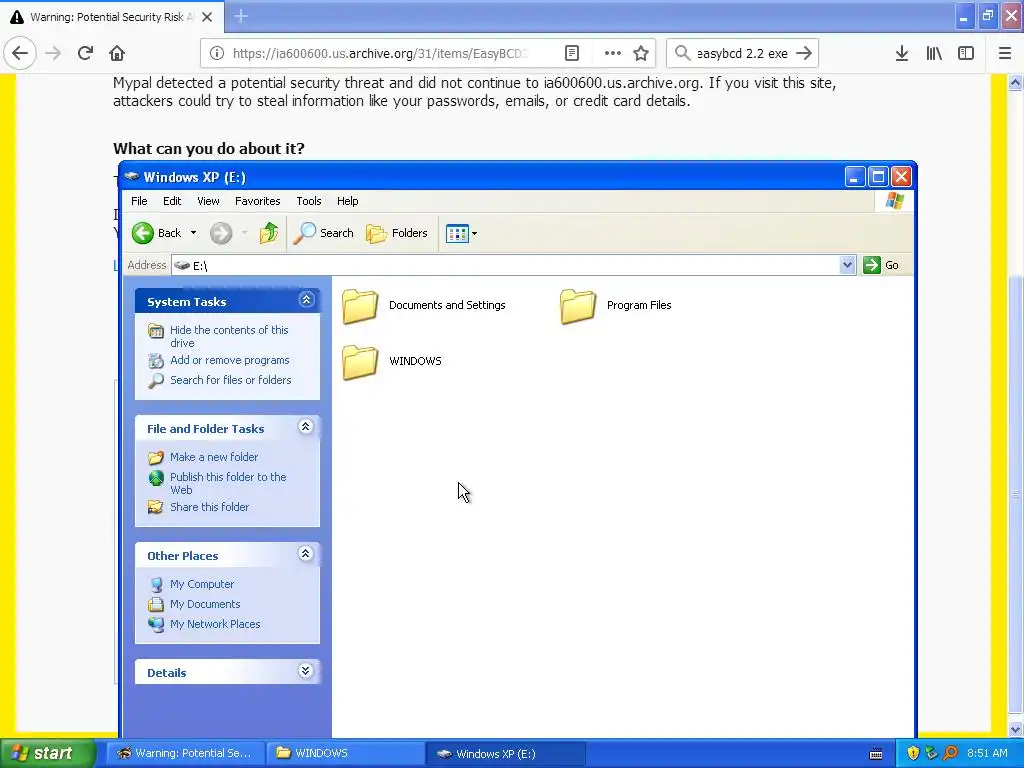Viewport: 1024px width, 768px height.
Task: Open My Computer from Other Places
Action: [202, 584]
